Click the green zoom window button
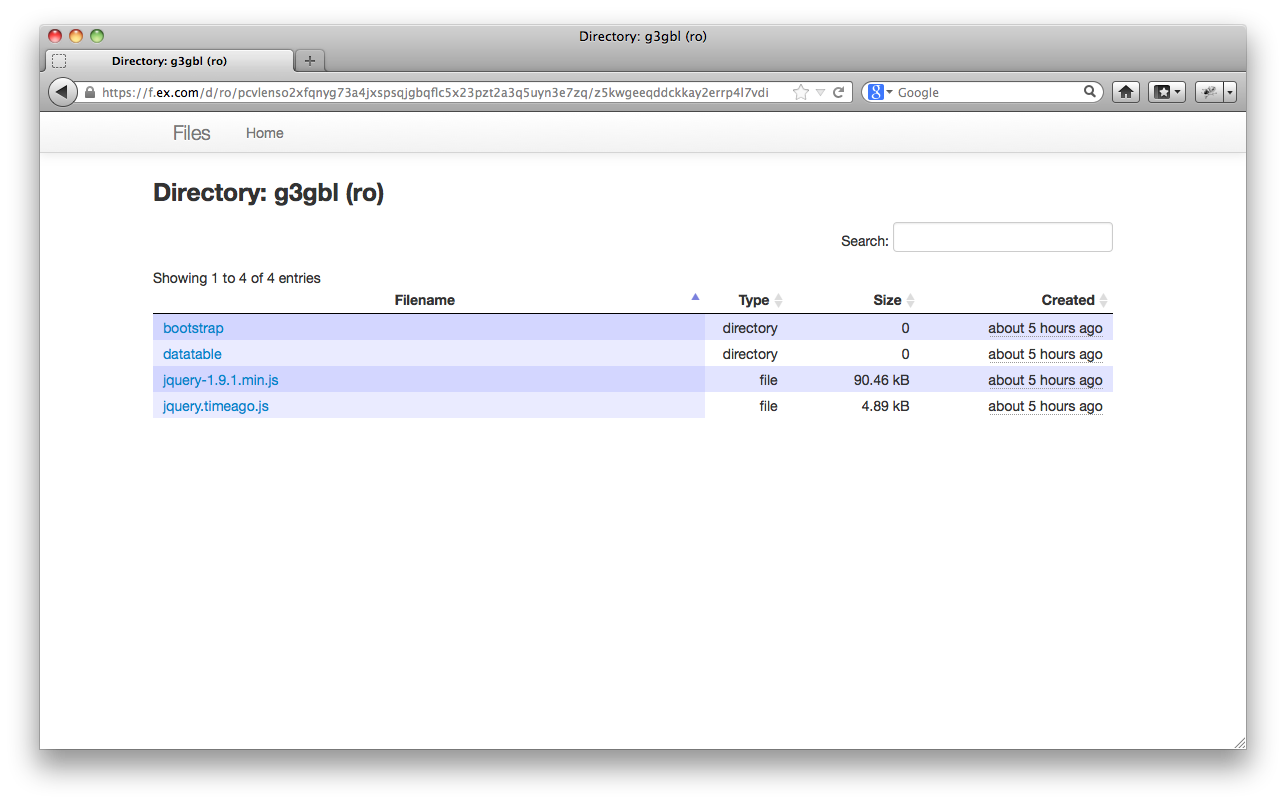 pyautogui.click(x=97, y=36)
